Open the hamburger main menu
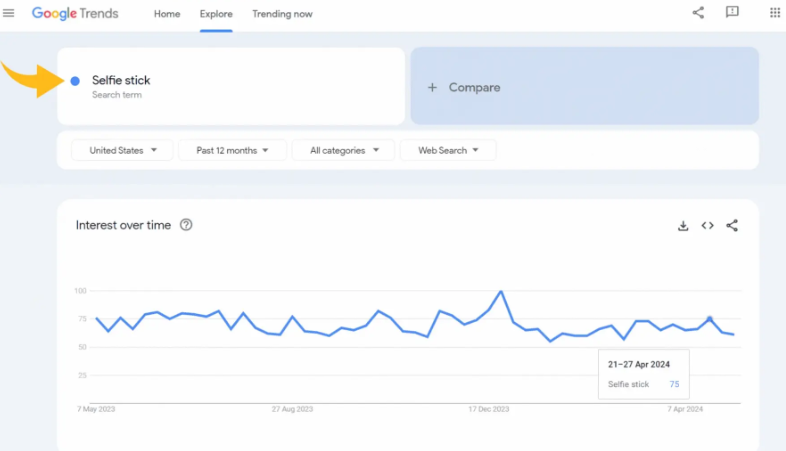This screenshot has width=786, height=451. 9,13
